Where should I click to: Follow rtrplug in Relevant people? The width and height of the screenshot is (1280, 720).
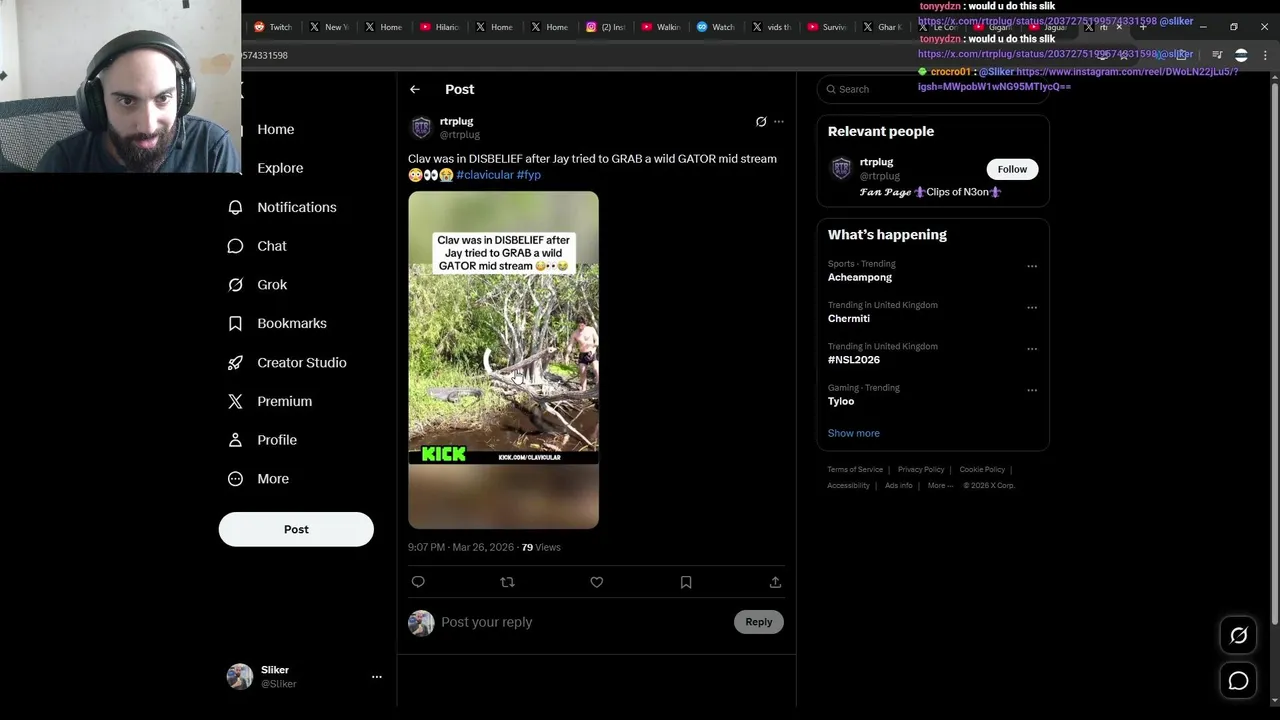point(1012,169)
